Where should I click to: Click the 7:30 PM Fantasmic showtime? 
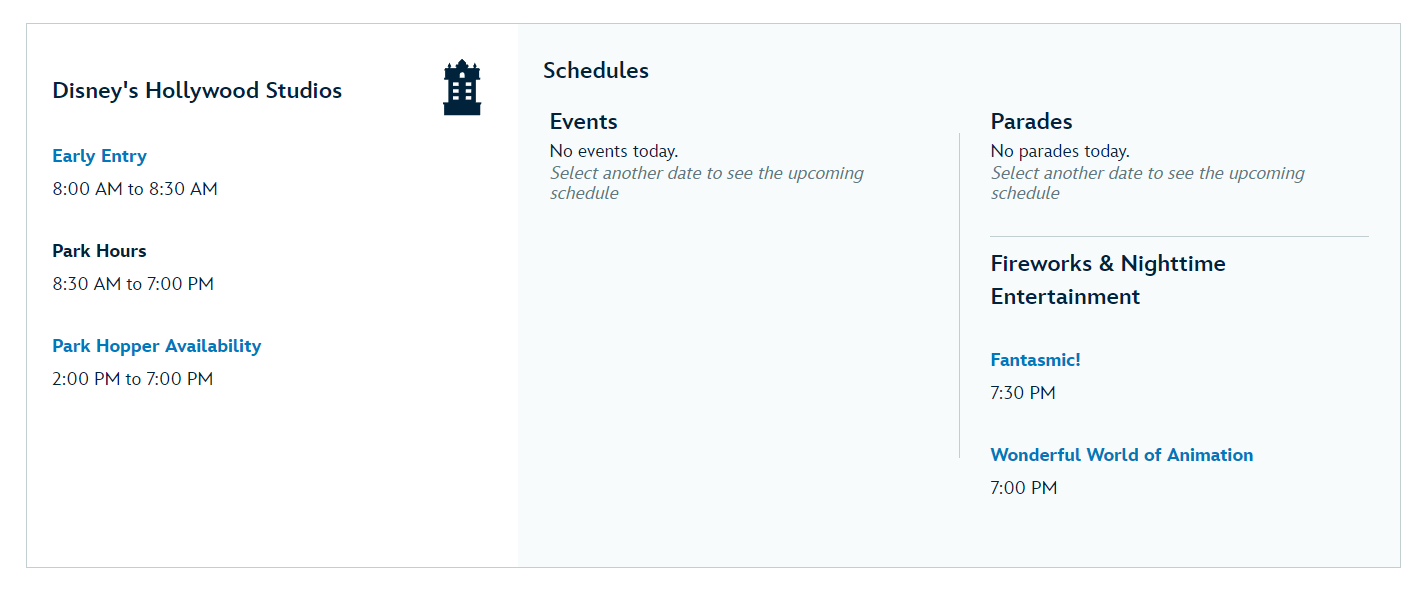1023,393
